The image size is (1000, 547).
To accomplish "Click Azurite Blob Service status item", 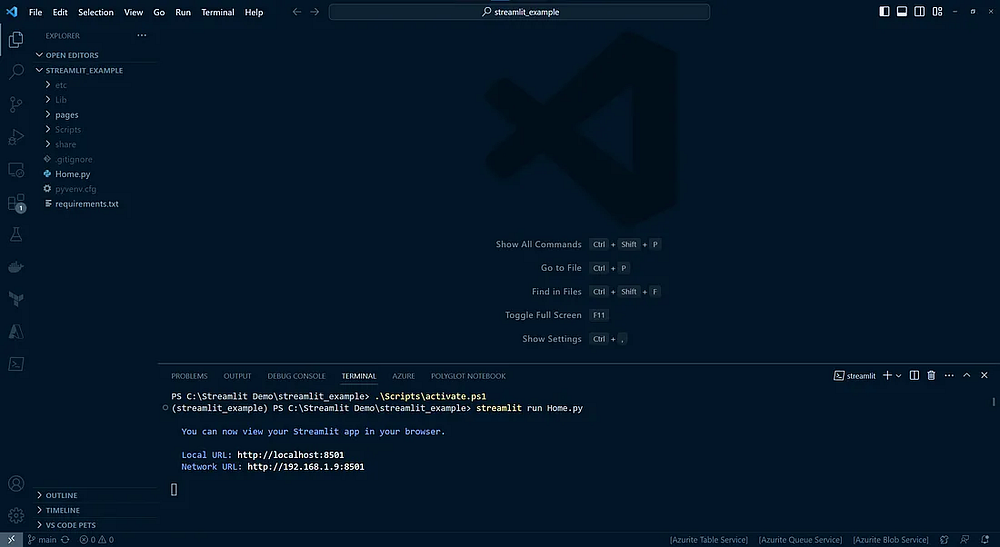I will [x=890, y=540].
